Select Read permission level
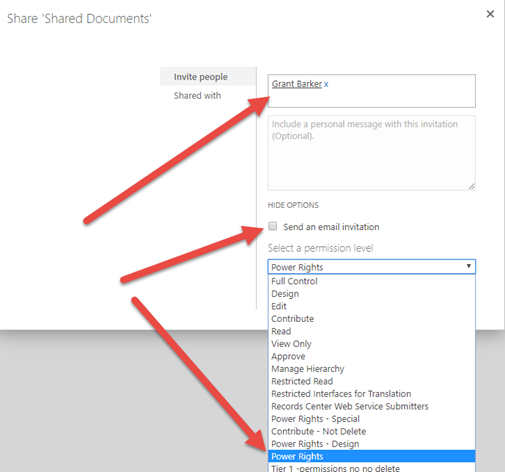Viewport: 505px width, 472px height. tap(372, 331)
